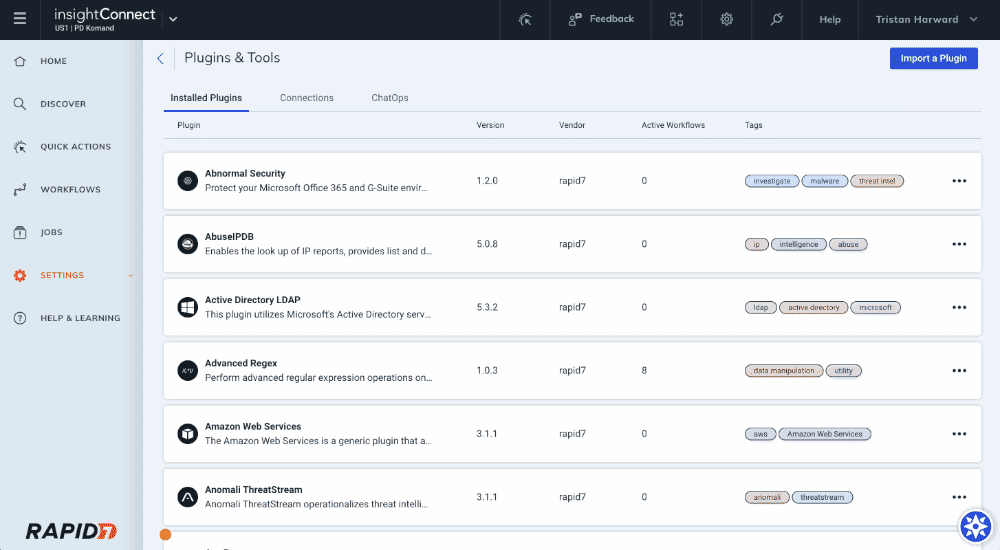Click the Rapid7 logo
This screenshot has width=1000, height=550.
coord(71,531)
